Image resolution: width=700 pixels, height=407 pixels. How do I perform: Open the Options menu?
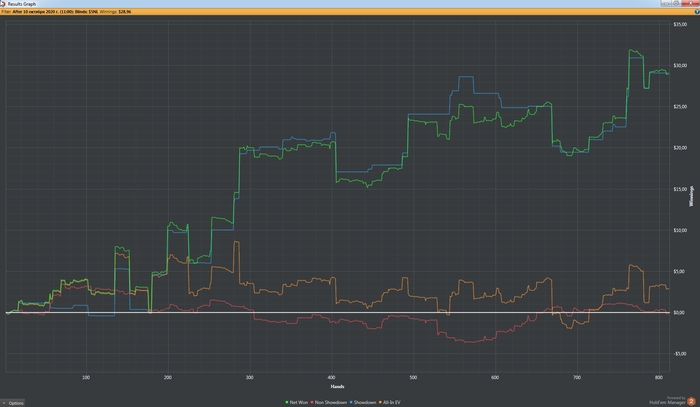pos(12,403)
